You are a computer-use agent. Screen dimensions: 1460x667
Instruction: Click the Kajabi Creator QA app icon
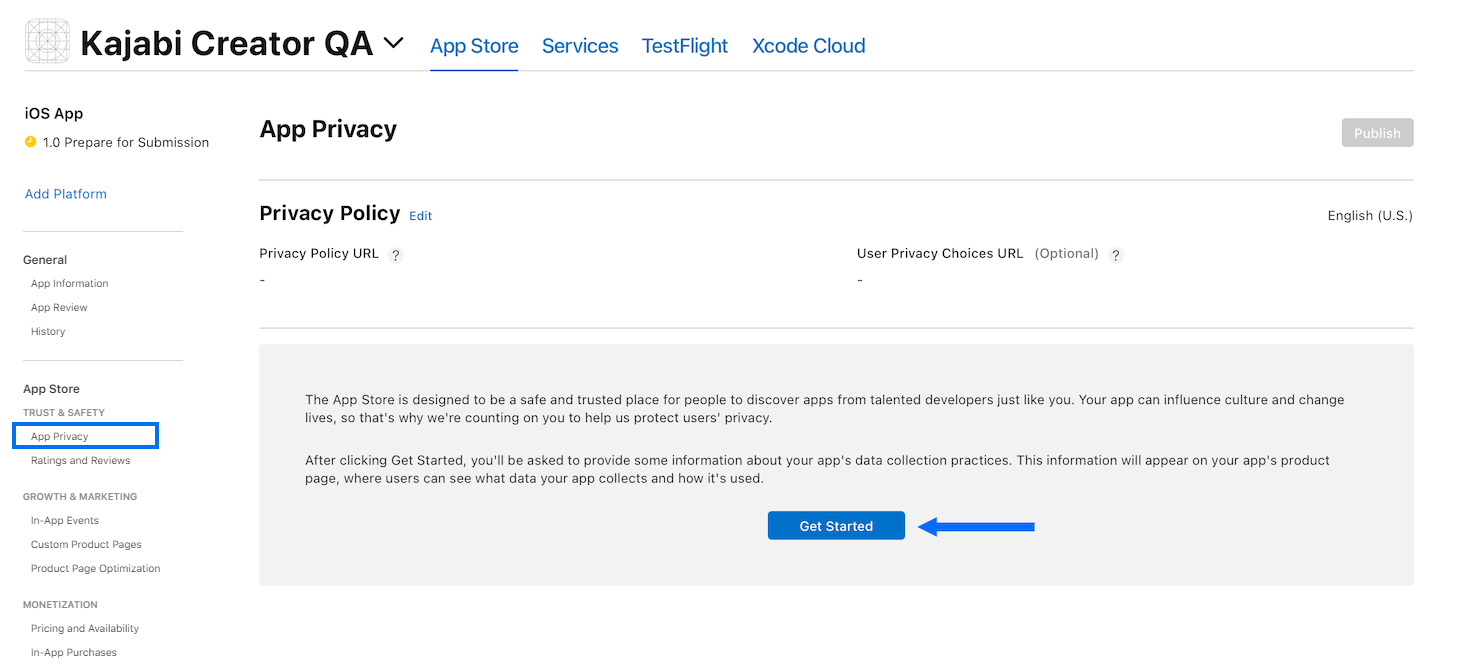[x=47, y=42]
